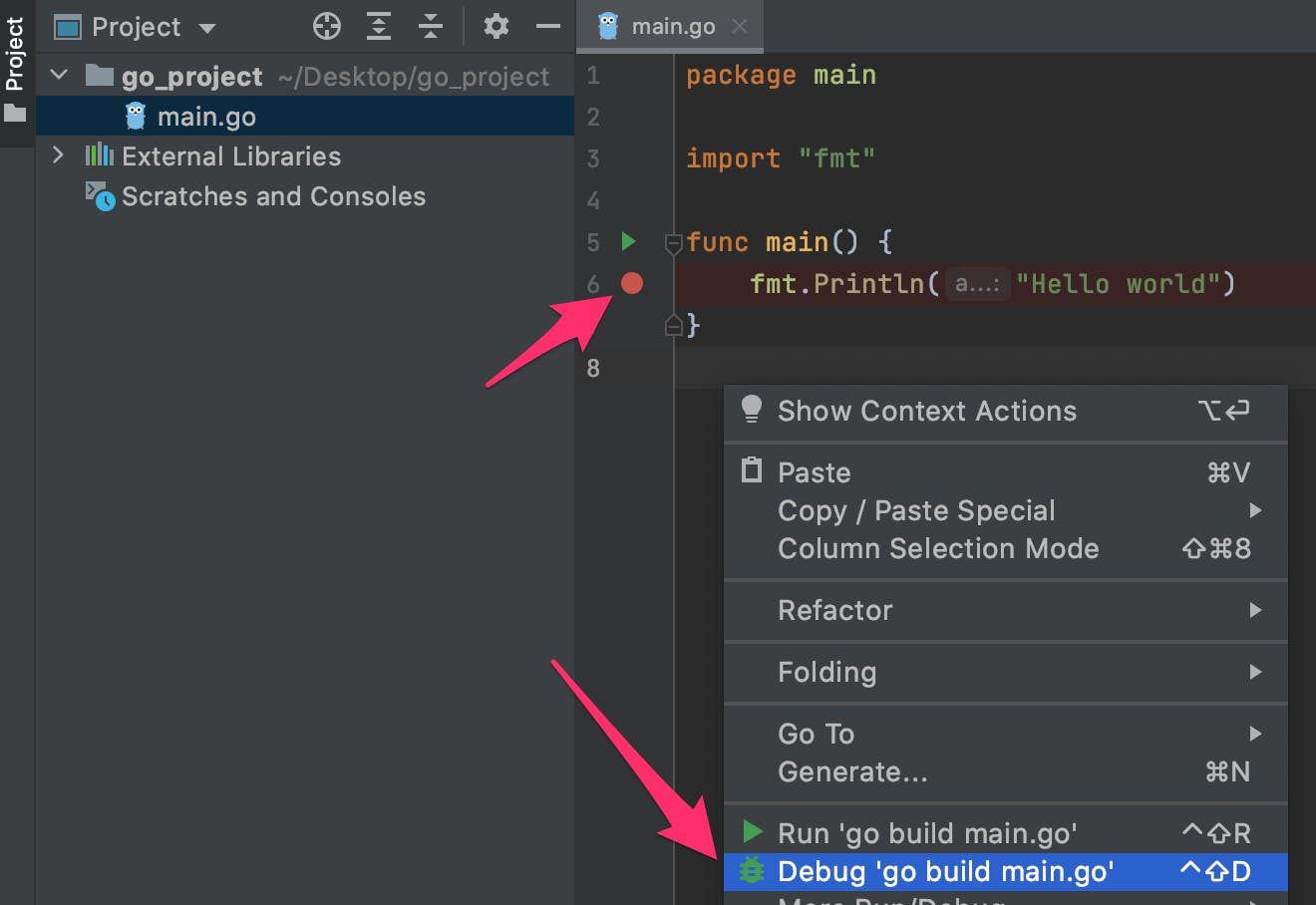Click the folder icon under Project sidebar tab
1316x905 pixels.
point(15,113)
